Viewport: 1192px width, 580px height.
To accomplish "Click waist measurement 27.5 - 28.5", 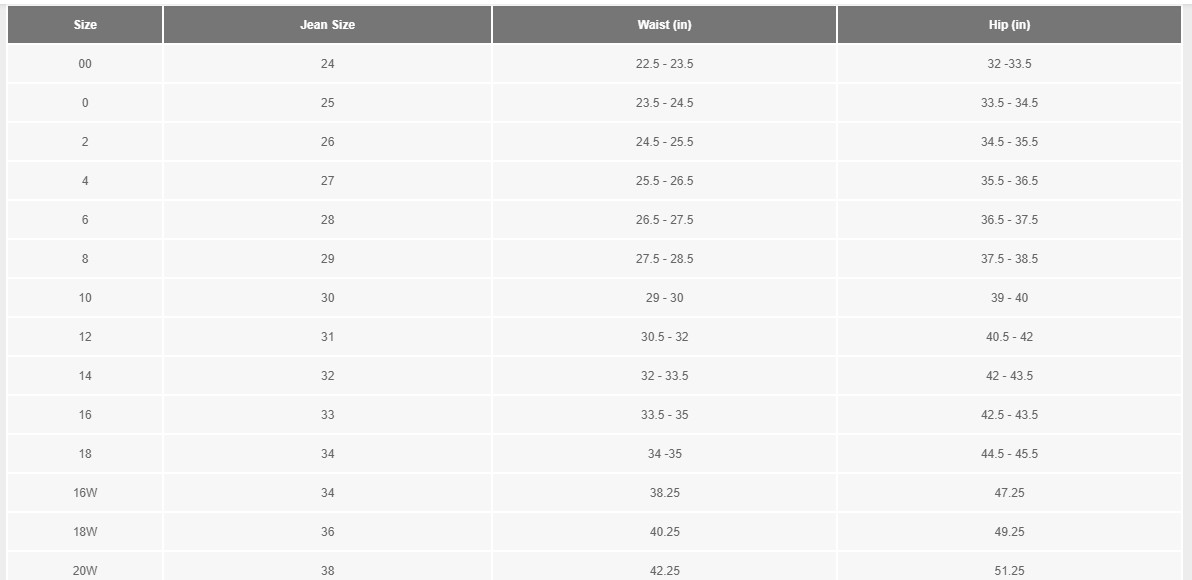I will (664, 259).
